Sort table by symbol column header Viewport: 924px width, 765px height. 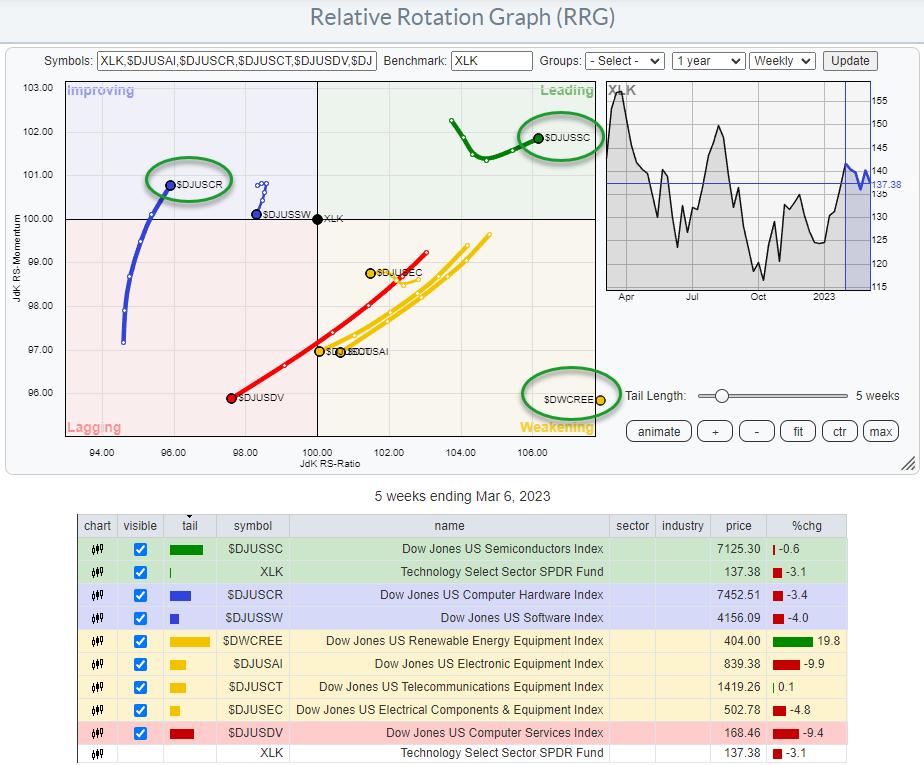[x=252, y=526]
